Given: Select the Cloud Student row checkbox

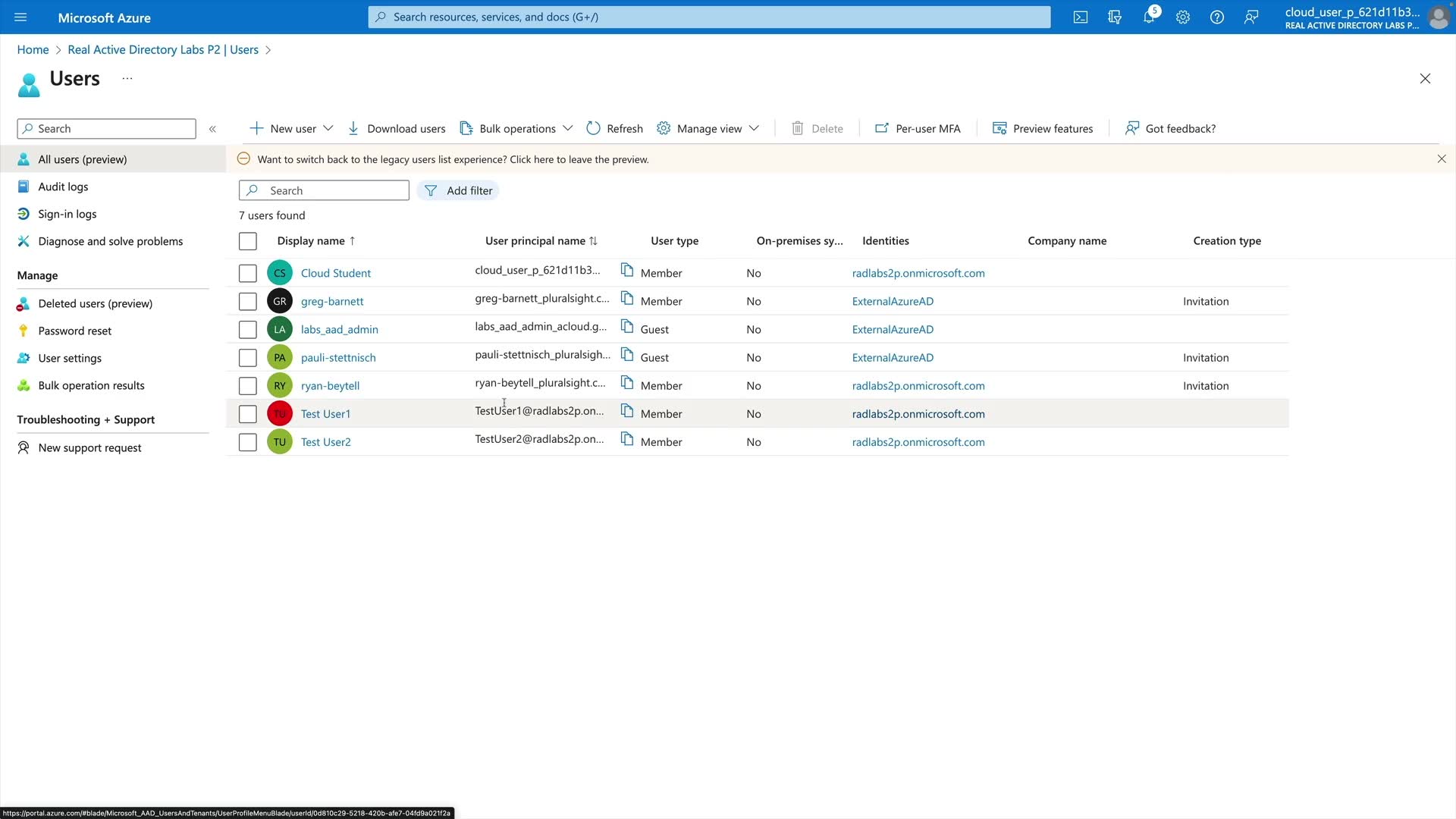Looking at the screenshot, I should pos(248,273).
